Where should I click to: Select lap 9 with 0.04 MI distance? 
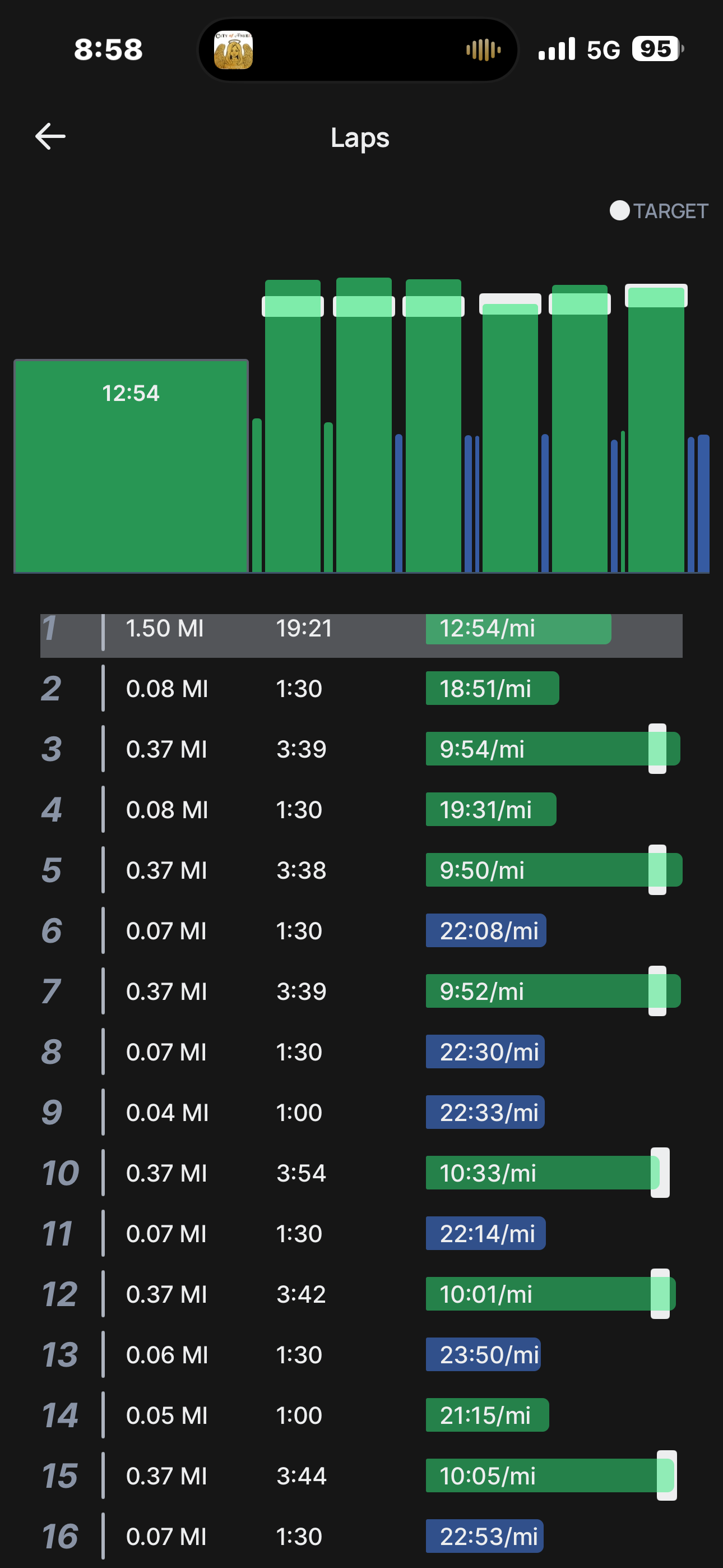[360, 1112]
